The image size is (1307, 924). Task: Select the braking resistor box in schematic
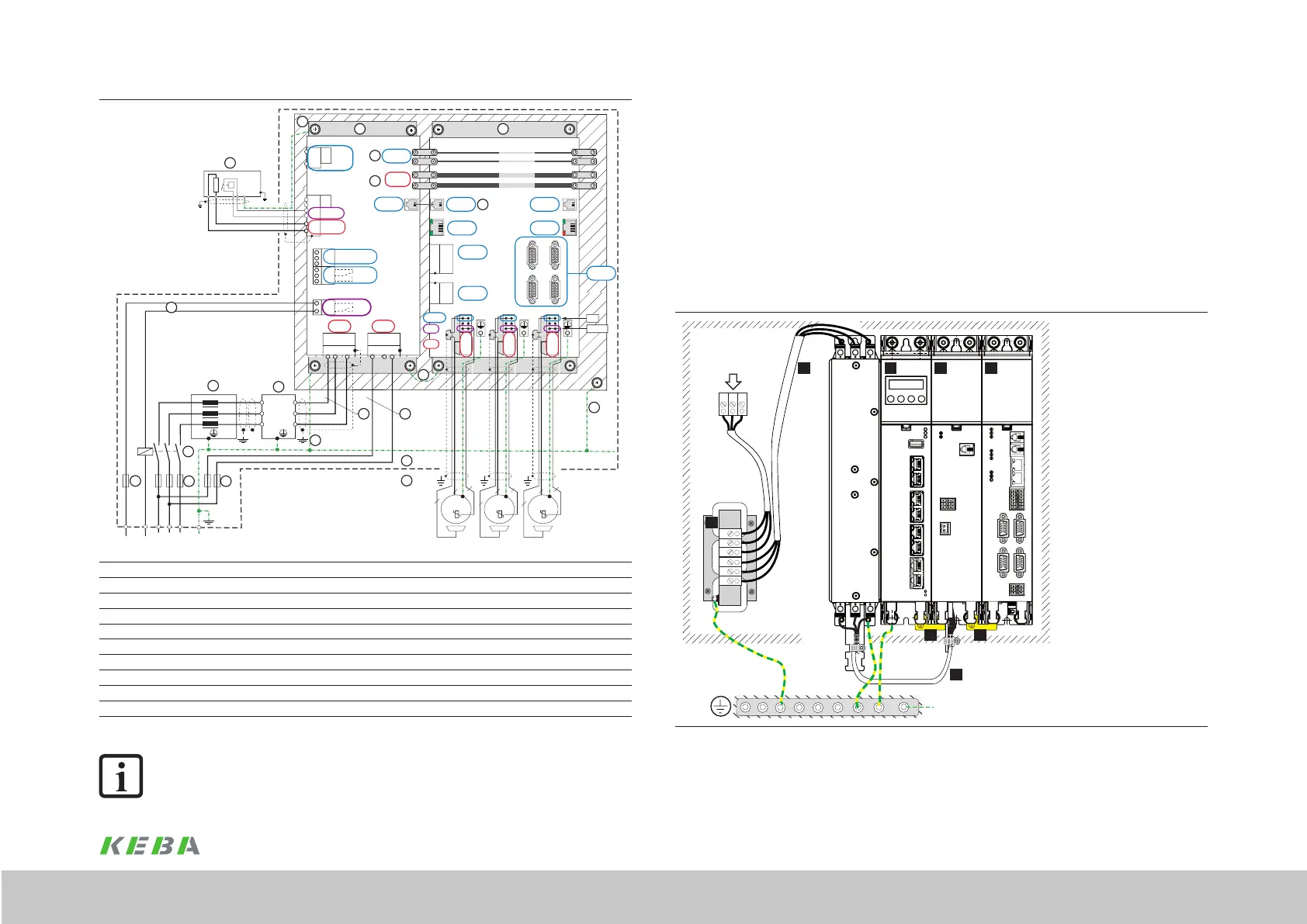(232, 183)
